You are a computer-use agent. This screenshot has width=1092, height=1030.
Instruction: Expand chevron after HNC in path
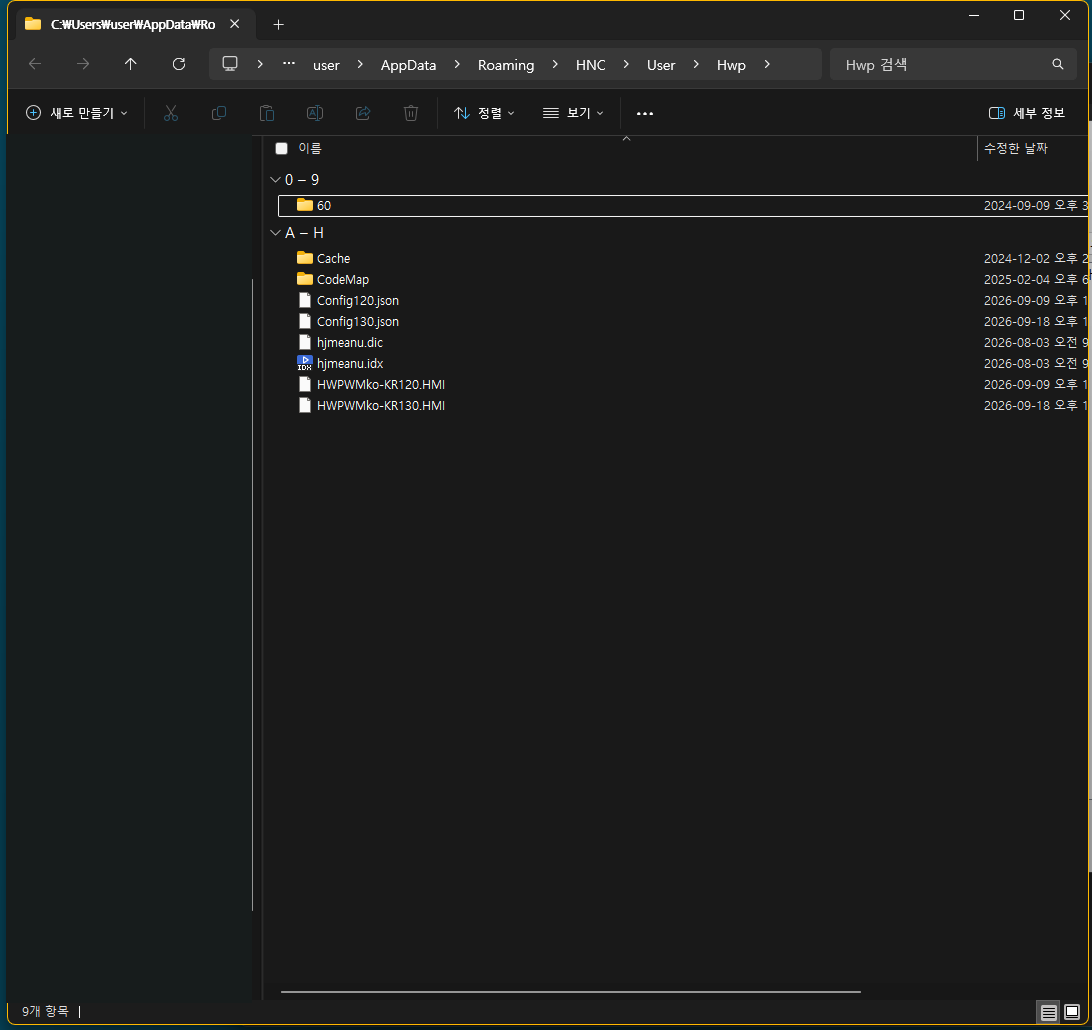[626, 64]
